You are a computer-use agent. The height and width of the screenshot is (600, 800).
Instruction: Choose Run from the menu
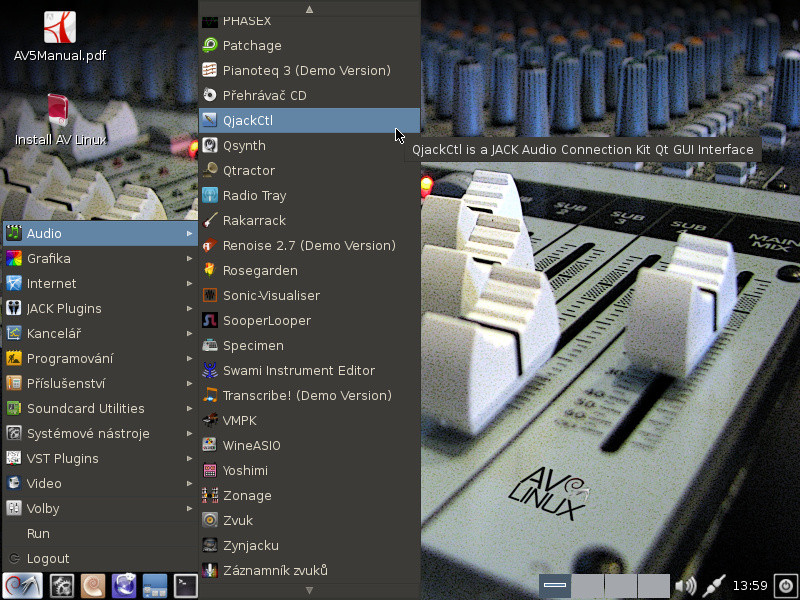tap(100, 533)
